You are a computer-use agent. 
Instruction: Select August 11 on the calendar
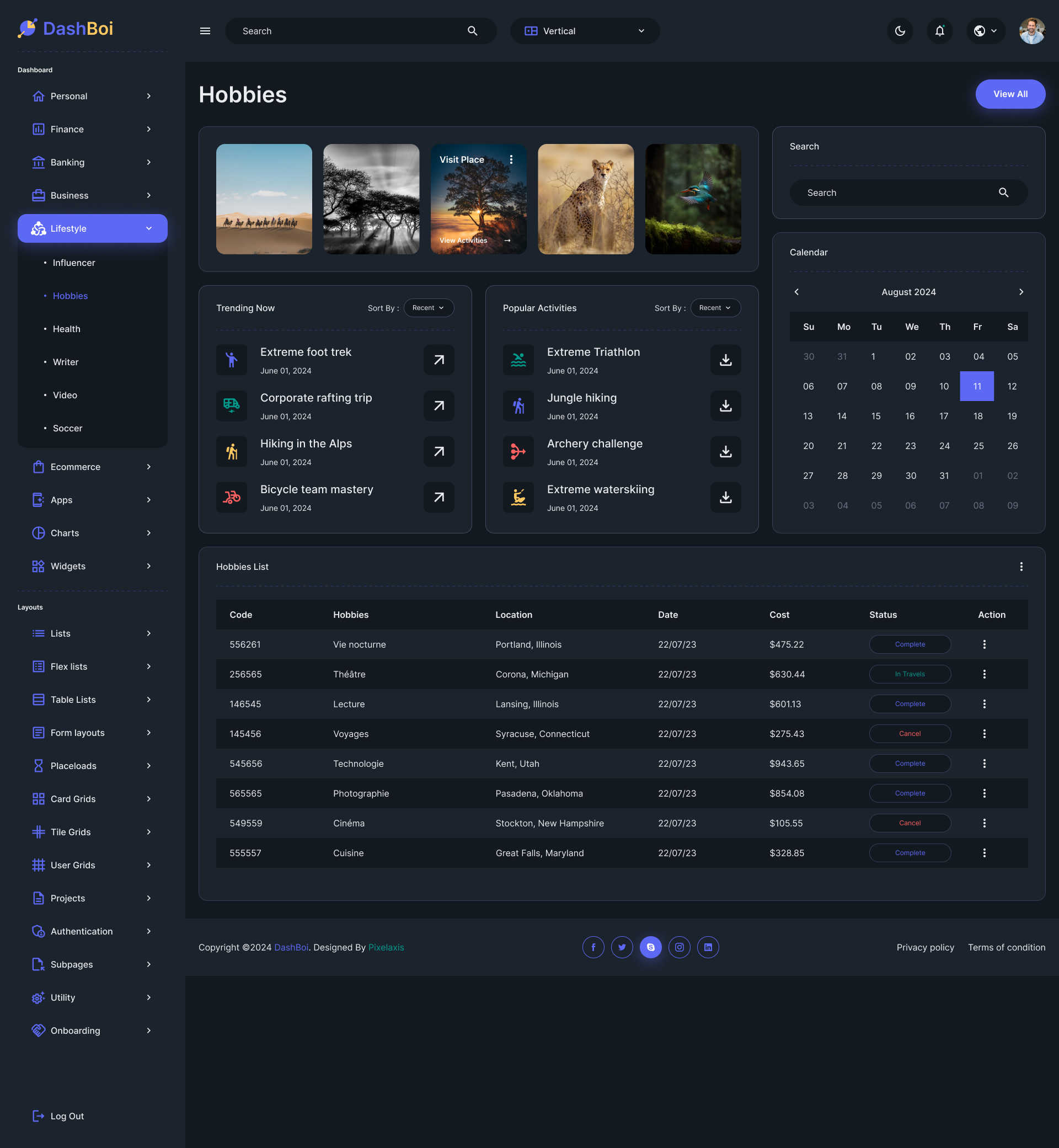click(977, 386)
